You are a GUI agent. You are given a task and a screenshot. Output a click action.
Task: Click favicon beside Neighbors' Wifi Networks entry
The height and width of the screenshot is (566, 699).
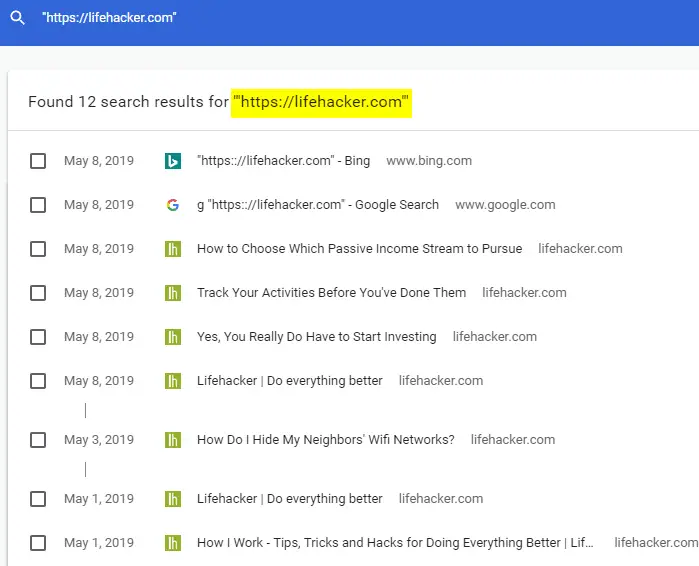point(173,440)
